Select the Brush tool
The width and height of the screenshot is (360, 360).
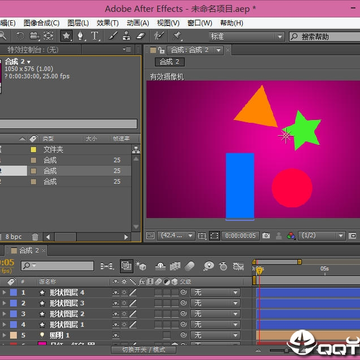pyautogui.click(x=113, y=36)
